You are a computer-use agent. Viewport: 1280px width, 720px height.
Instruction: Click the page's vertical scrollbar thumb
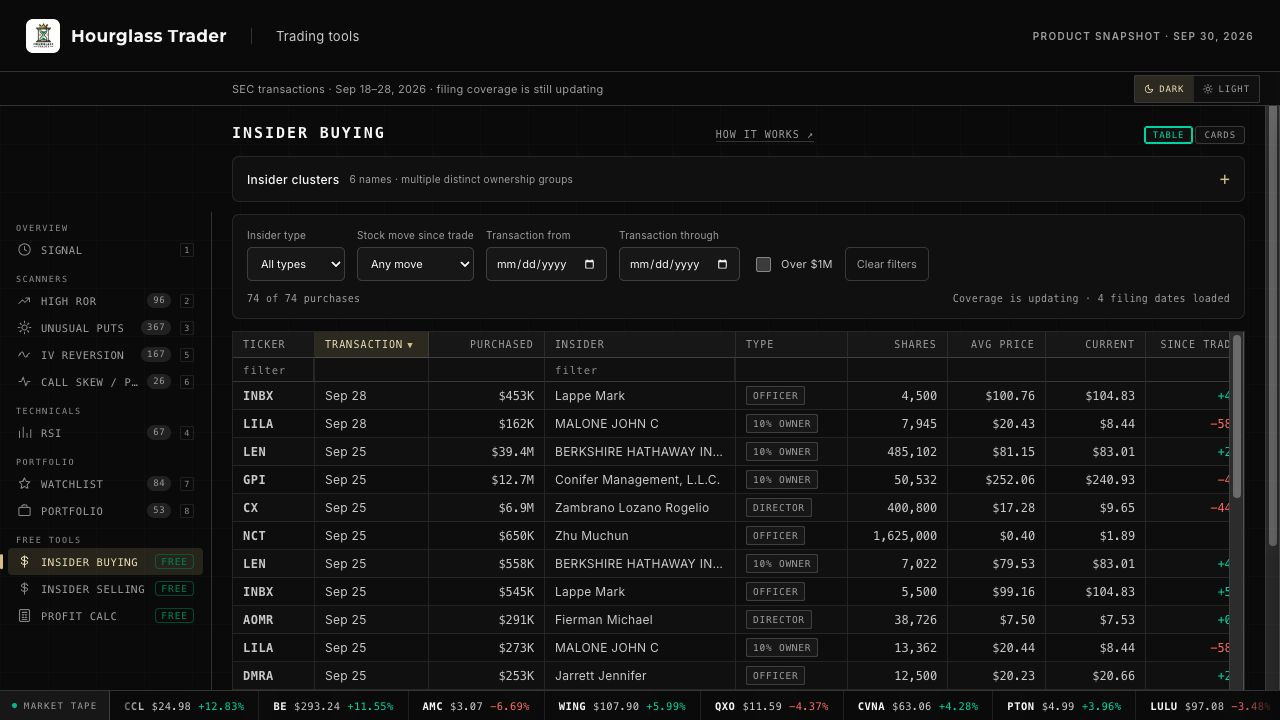click(1273, 326)
